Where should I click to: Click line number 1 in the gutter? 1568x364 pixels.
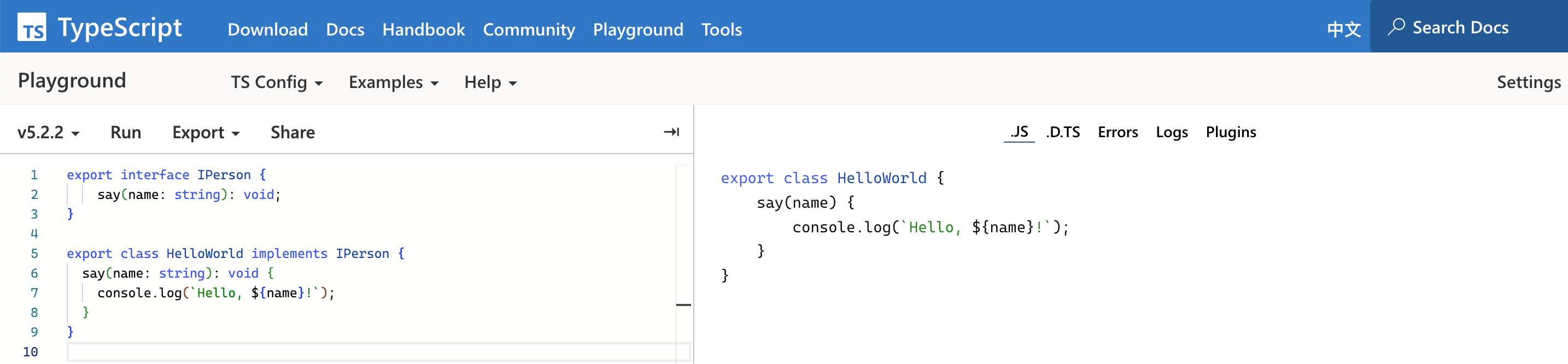point(34,175)
